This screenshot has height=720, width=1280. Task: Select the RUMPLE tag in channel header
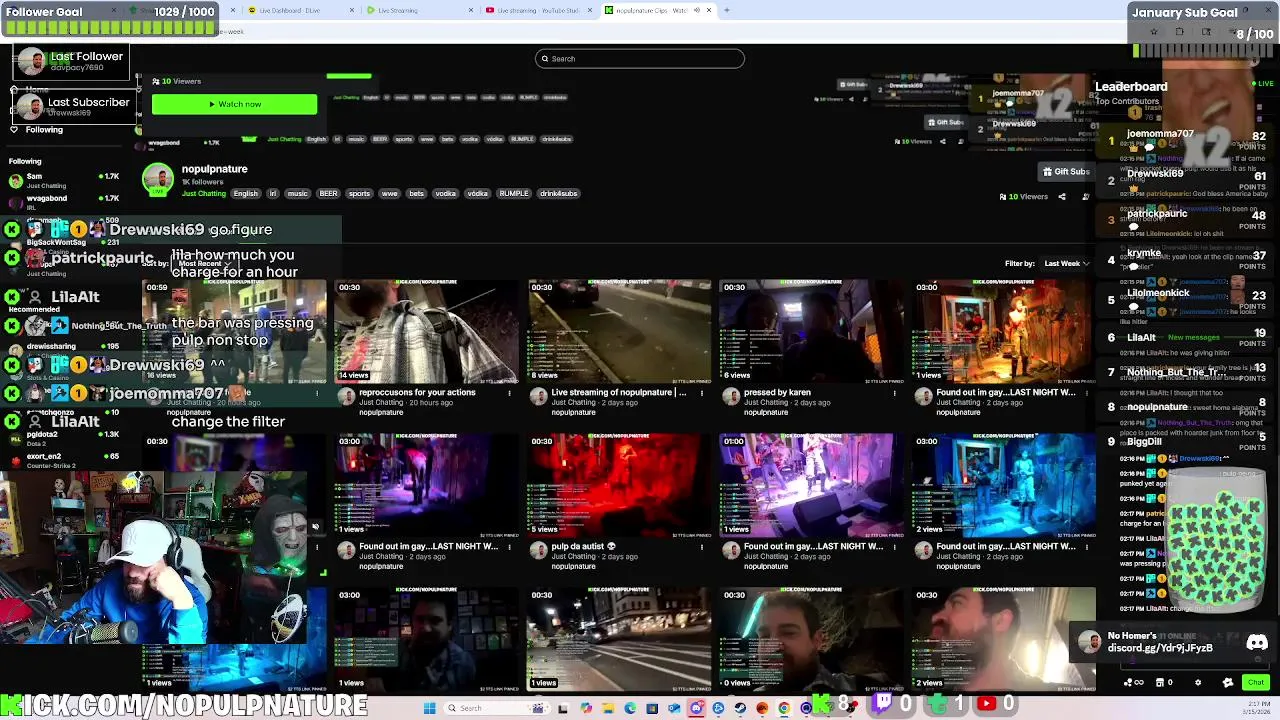[x=513, y=194]
